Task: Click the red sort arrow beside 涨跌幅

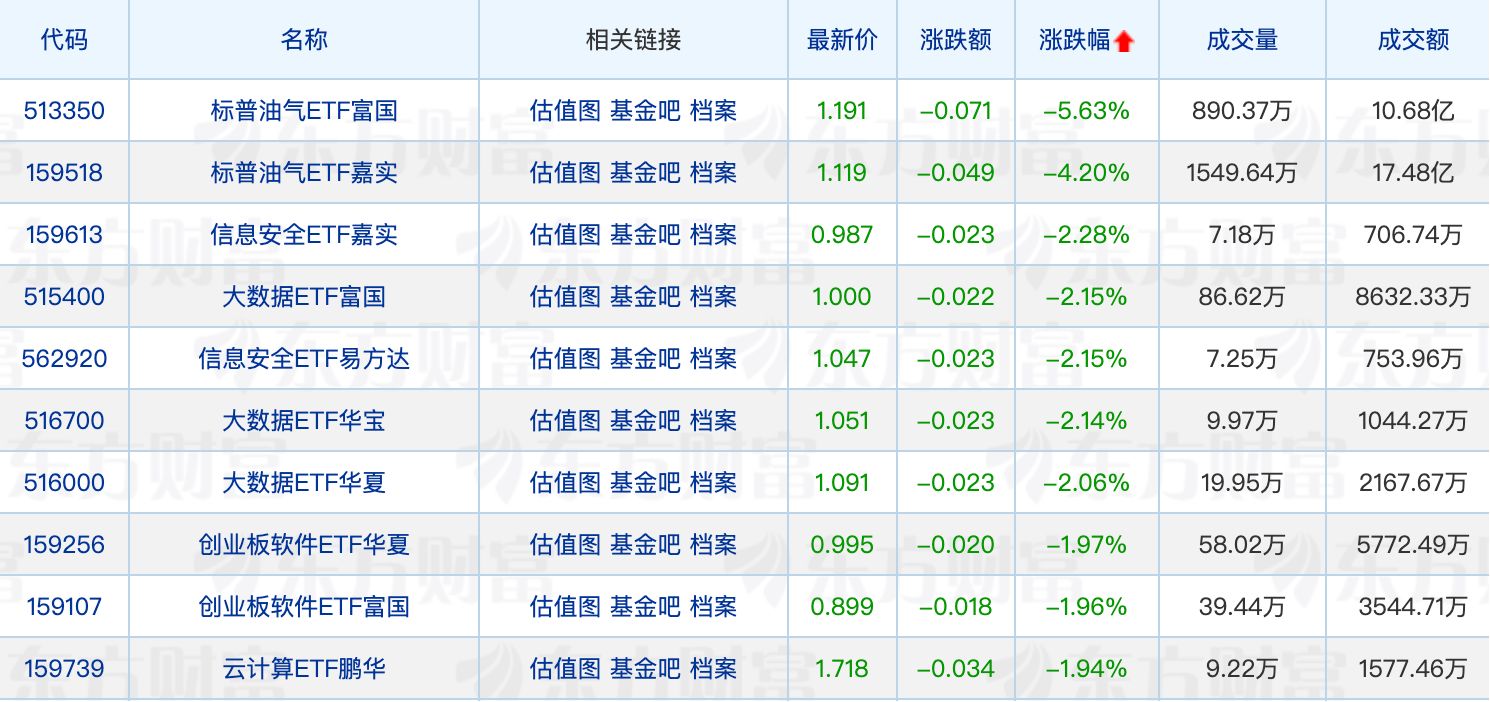Action: pos(1124,38)
